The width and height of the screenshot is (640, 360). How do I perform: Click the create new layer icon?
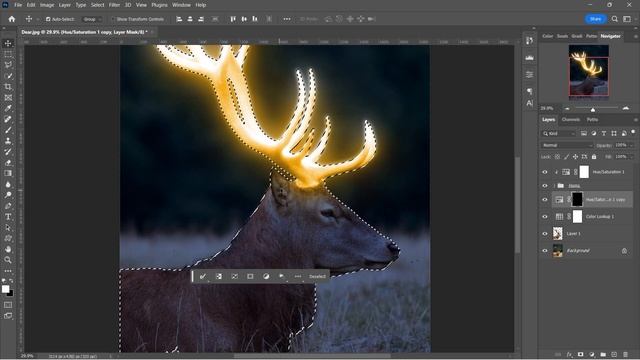tap(614, 354)
